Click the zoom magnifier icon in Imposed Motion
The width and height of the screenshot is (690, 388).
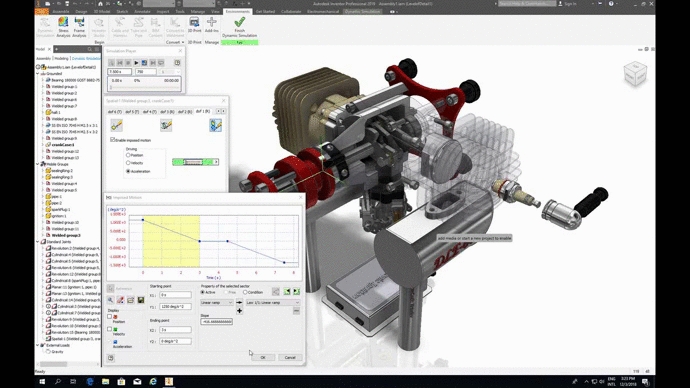click(110, 300)
